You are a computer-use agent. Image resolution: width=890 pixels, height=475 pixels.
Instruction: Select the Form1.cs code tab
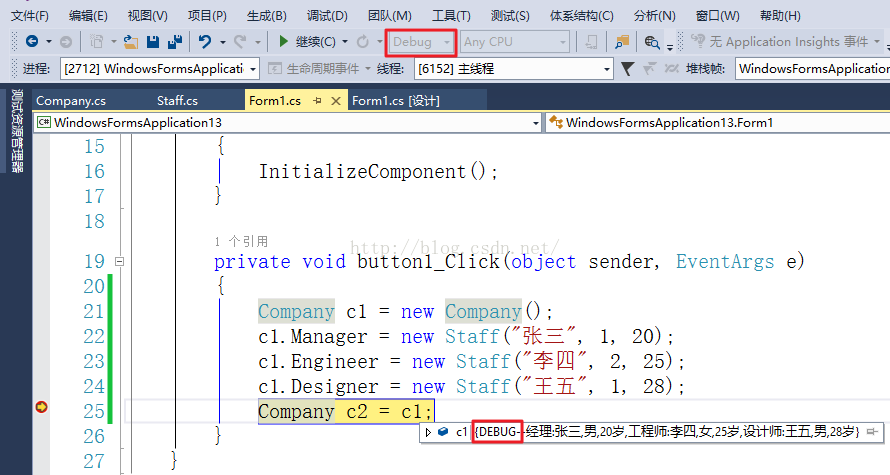tap(275, 100)
